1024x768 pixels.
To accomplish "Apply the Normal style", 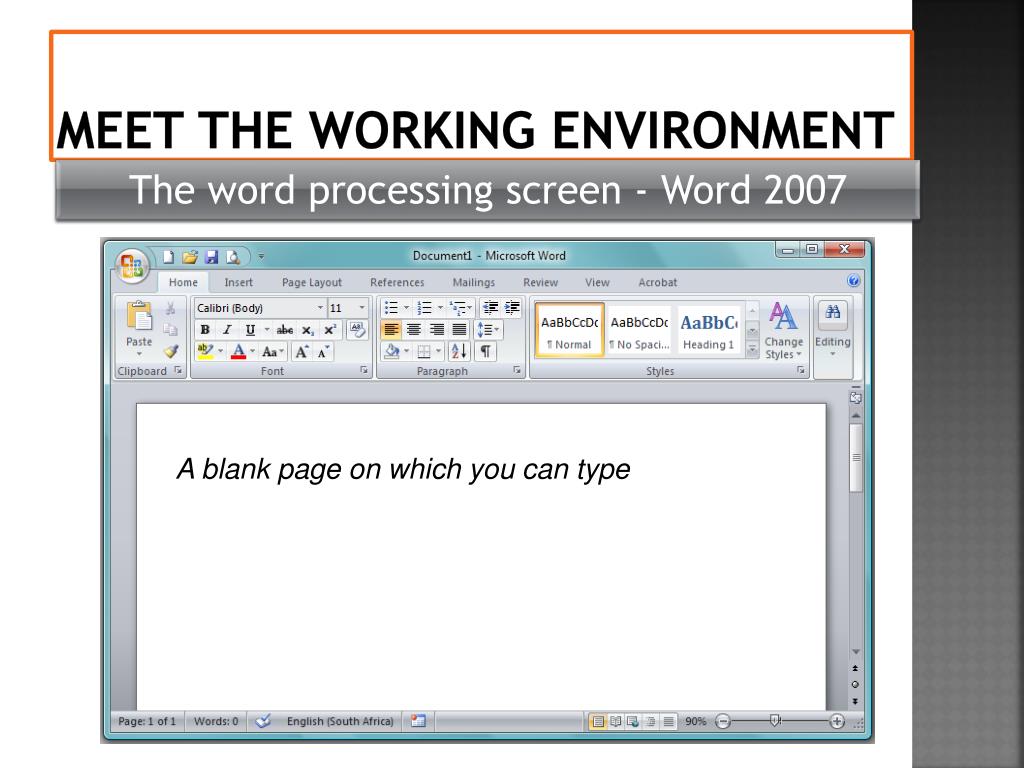I will [x=569, y=330].
